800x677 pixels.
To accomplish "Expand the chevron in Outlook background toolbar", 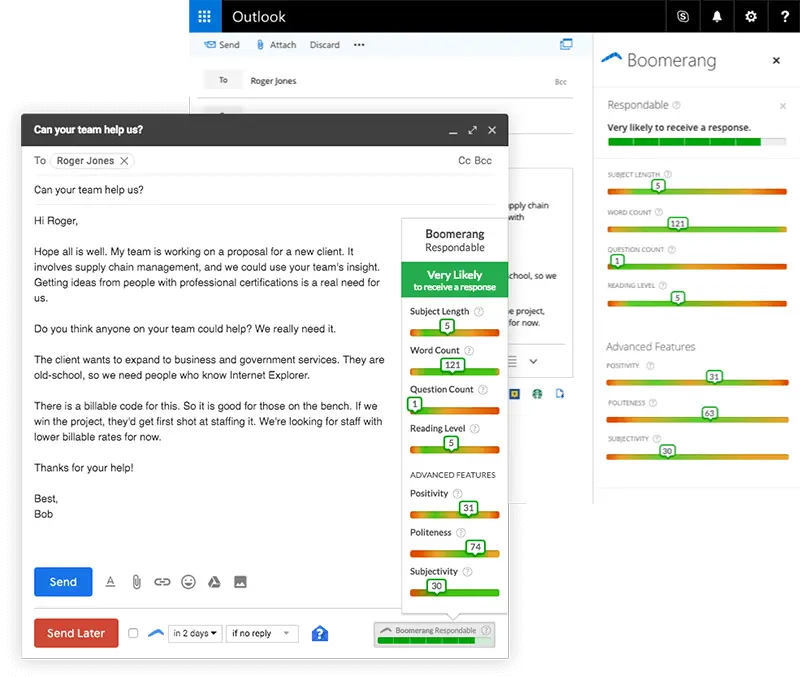I will coord(533,361).
